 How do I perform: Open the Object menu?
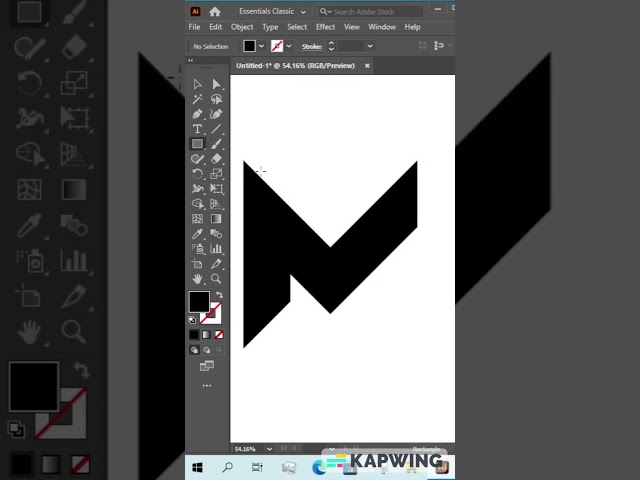pos(242,27)
